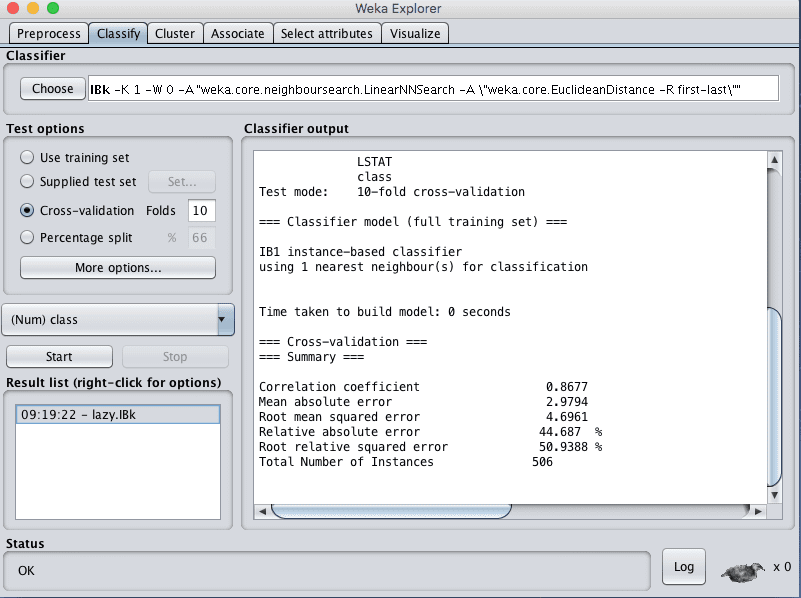Open the (Num) class attribute dropdown
This screenshot has height=598, width=801.
(118, 320)
